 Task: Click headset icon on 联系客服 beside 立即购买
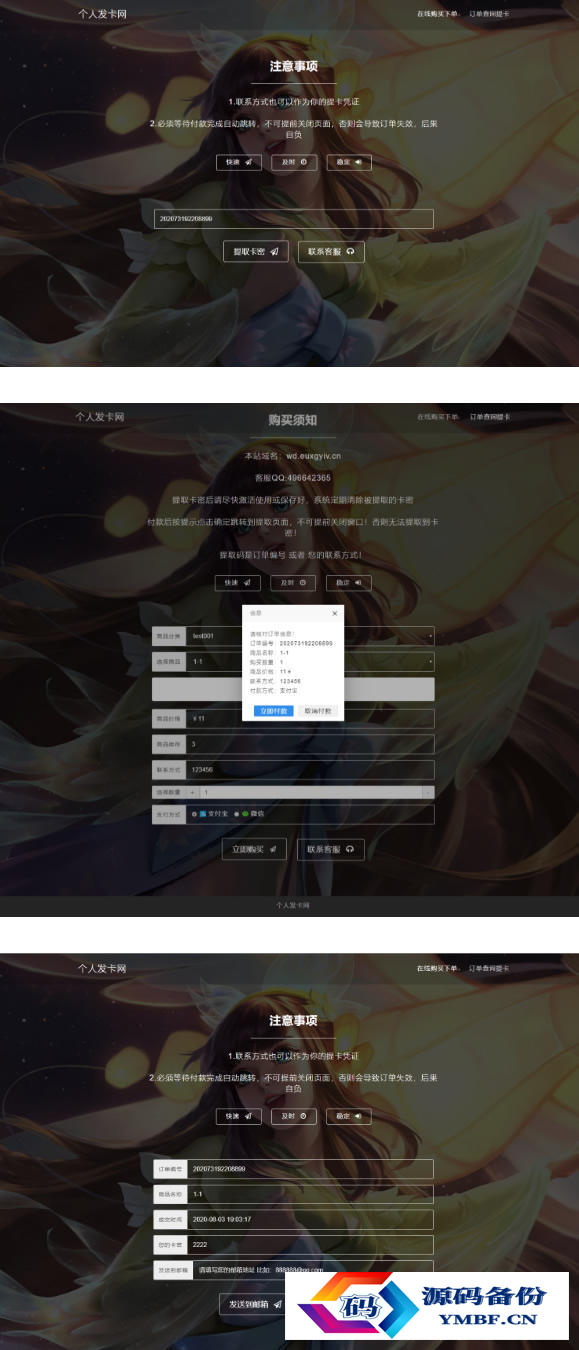tap(350, 849)
